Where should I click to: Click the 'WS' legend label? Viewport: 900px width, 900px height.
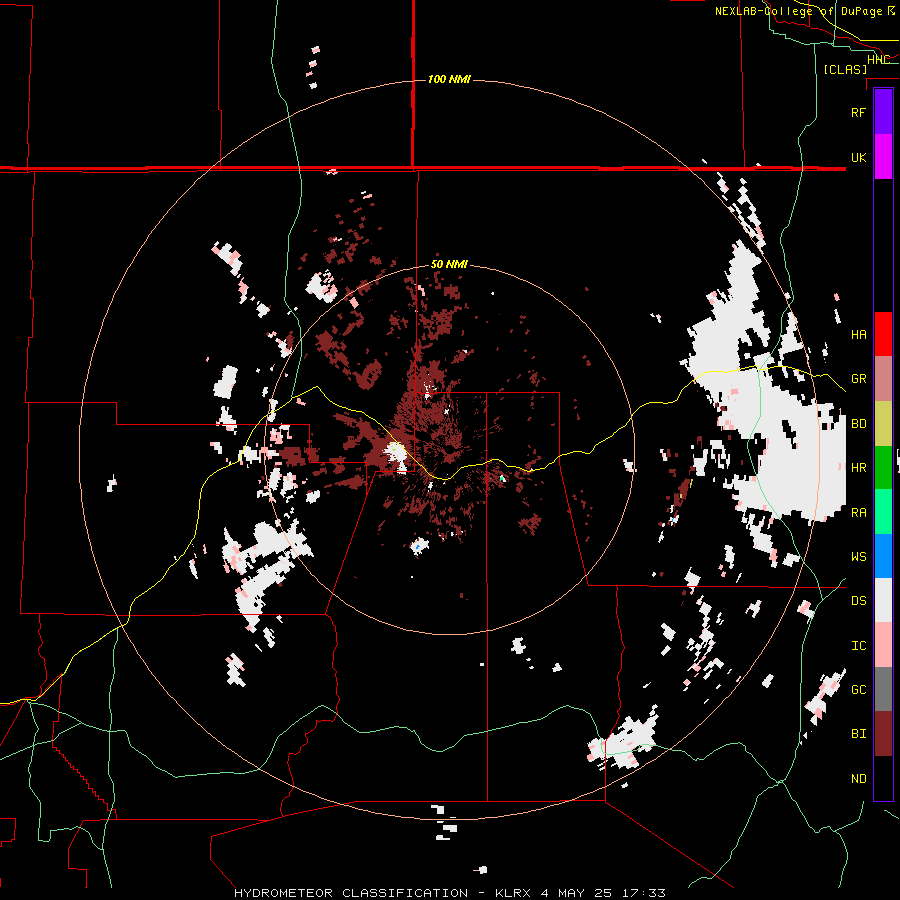click(858, 557)
